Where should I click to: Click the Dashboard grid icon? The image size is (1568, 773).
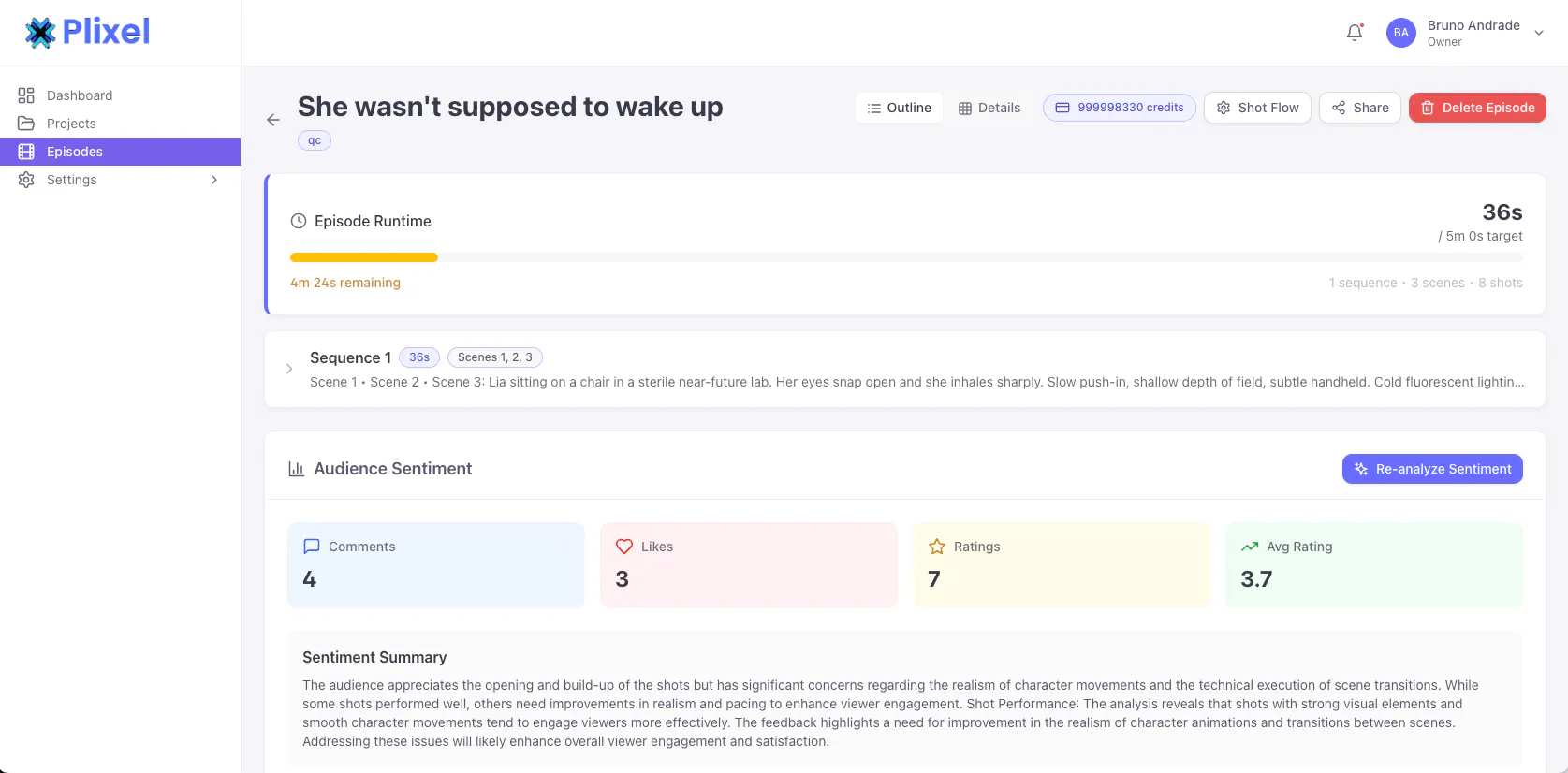[x=26, y=95]
